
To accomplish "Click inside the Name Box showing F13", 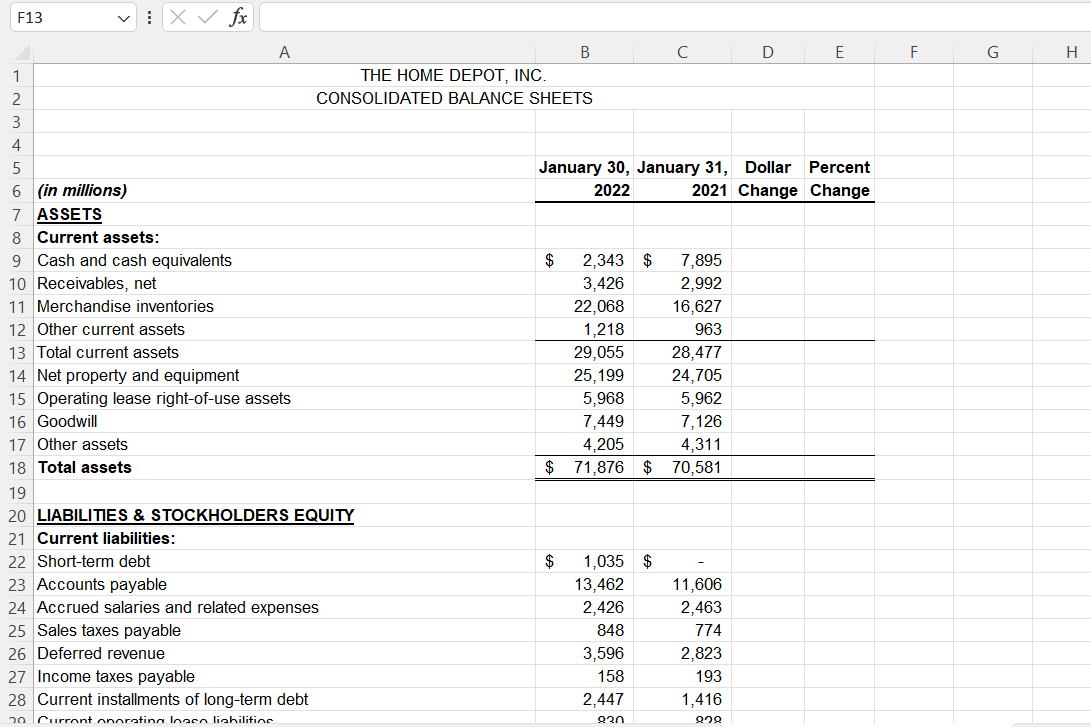I will pos(60,17).
